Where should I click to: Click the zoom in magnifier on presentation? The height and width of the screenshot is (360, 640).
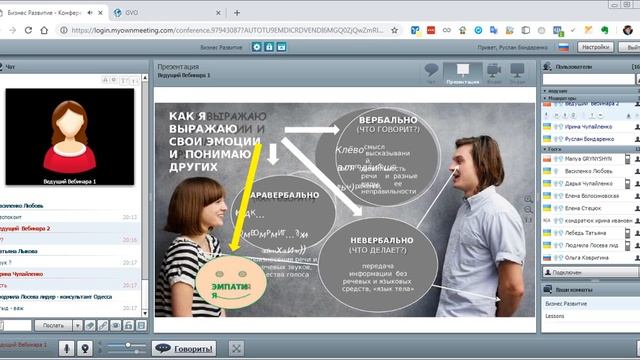528,199
